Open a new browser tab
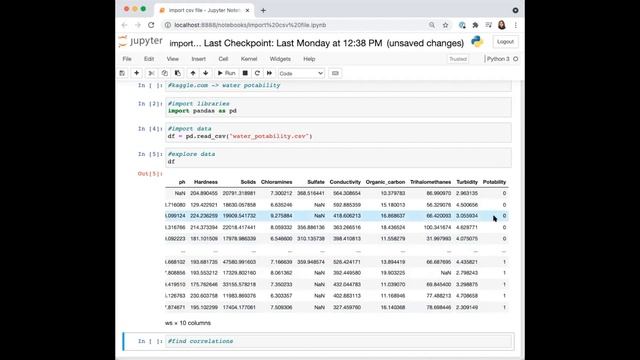The image size is (640, 360). (x=263, y=10)
